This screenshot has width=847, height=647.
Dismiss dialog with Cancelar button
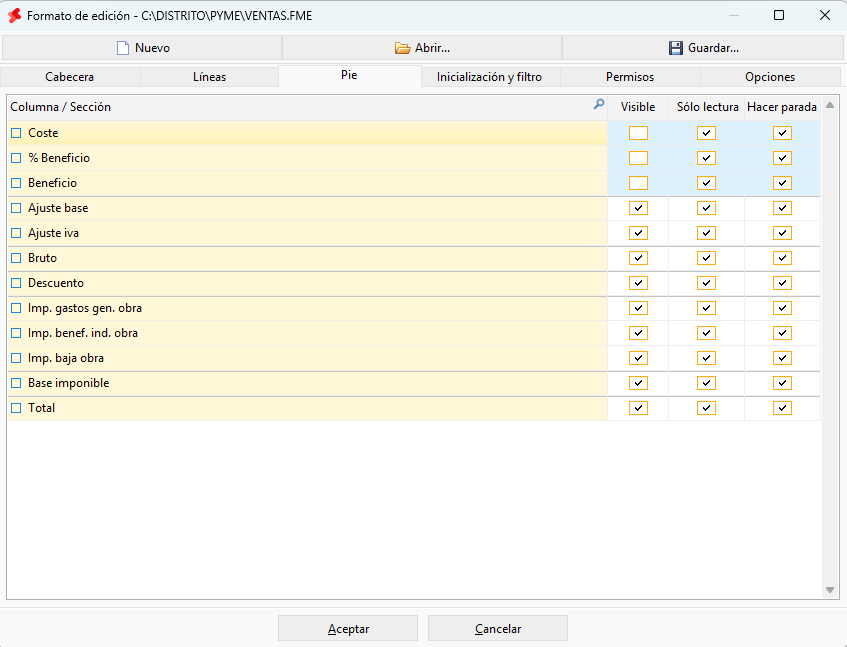(x=498, y=629)
